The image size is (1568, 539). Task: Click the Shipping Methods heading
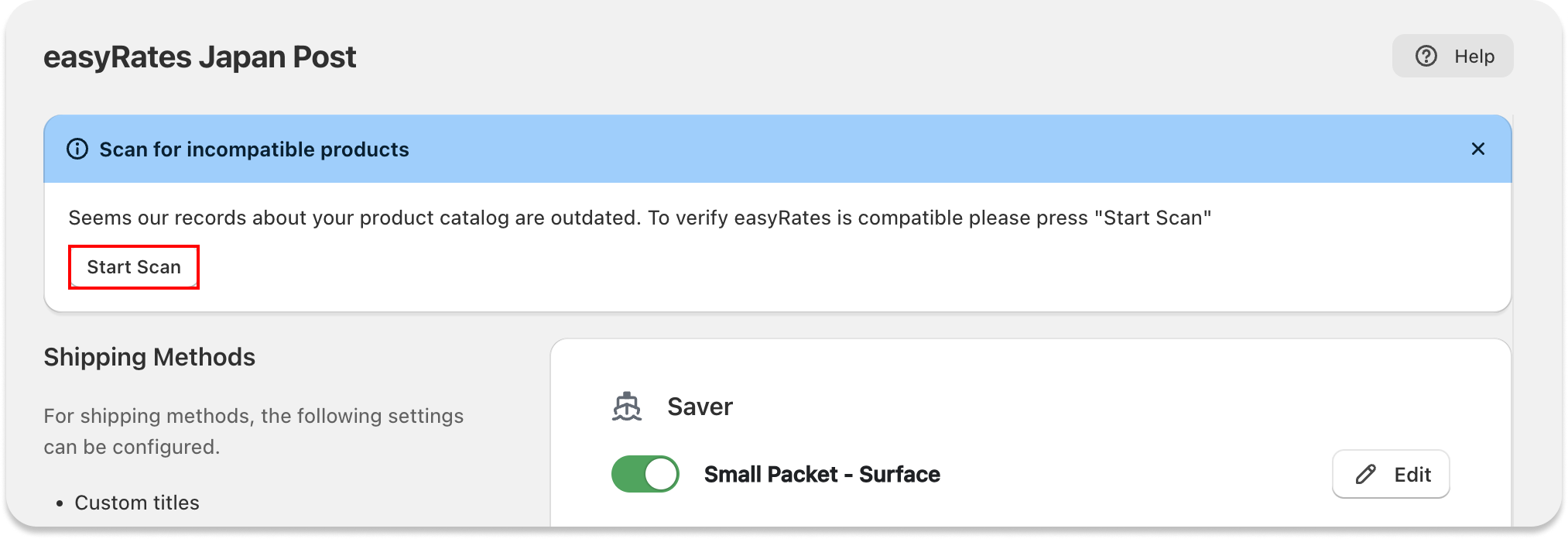coord(149,357)
